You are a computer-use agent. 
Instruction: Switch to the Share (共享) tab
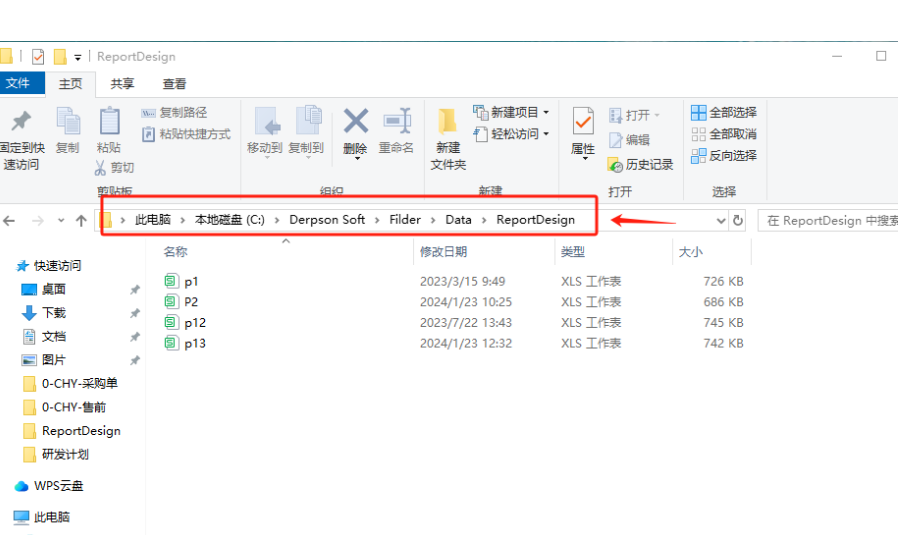pyautogui.click(x=122, y=84)
